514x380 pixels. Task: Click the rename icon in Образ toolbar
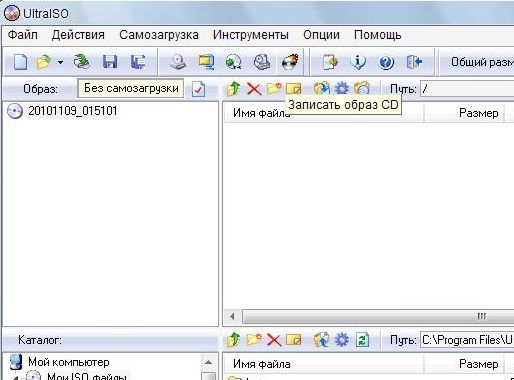pos(294,89)
